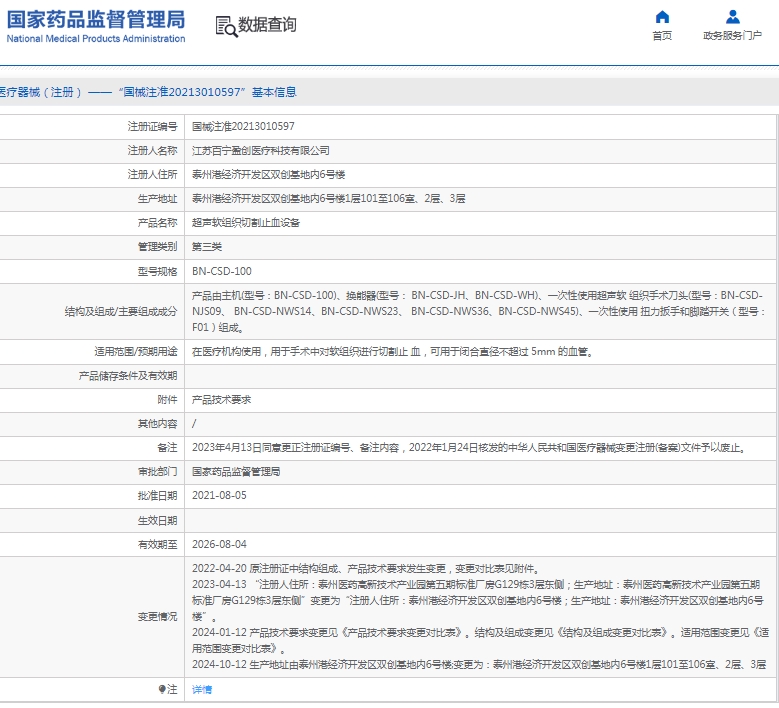Click expiry date 2026-08-04
Image resolution: width=779 pixels, height=708 pixels.
pos(219,545)
